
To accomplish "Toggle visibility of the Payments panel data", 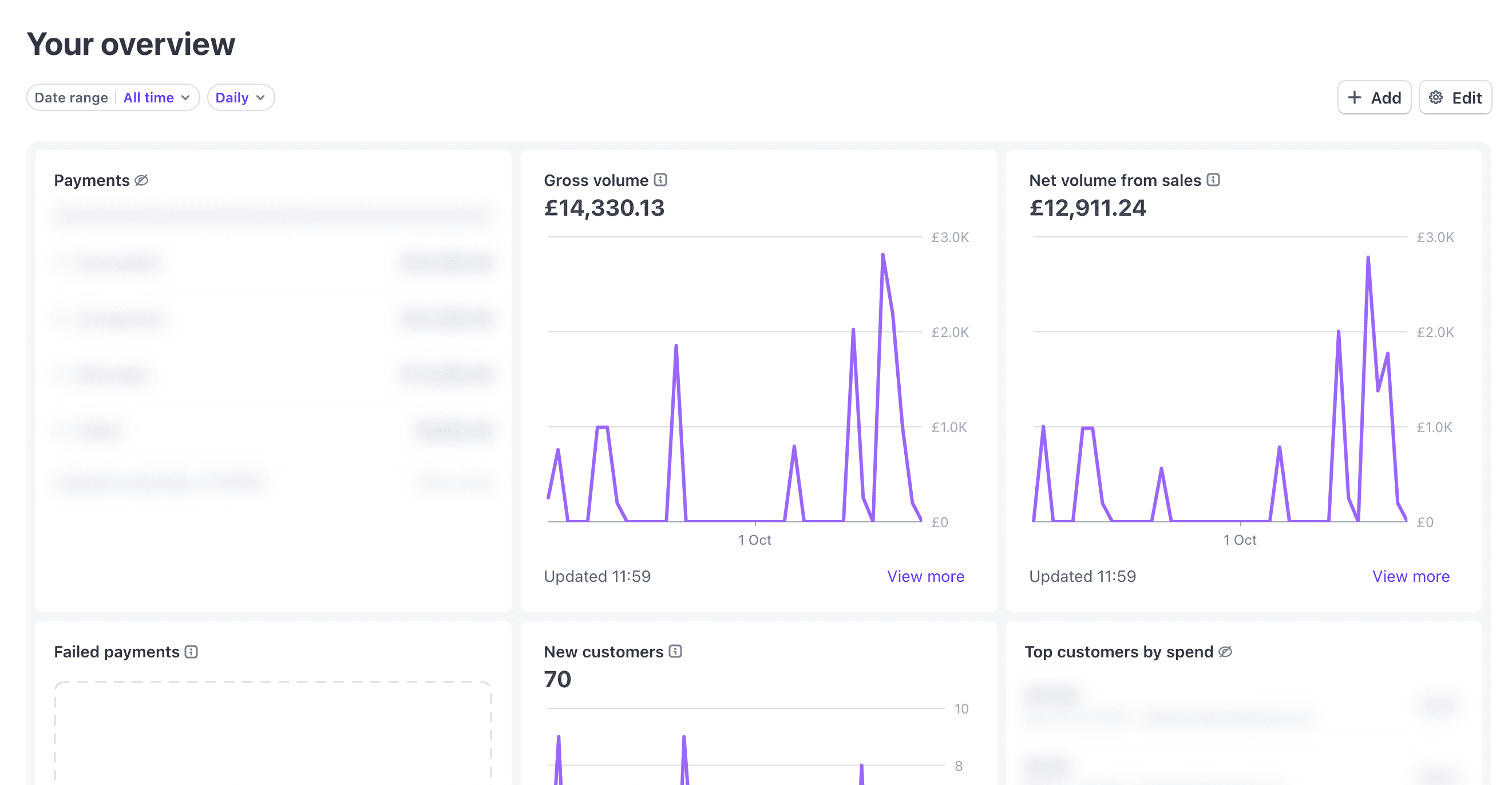I will tap(143, 180).
